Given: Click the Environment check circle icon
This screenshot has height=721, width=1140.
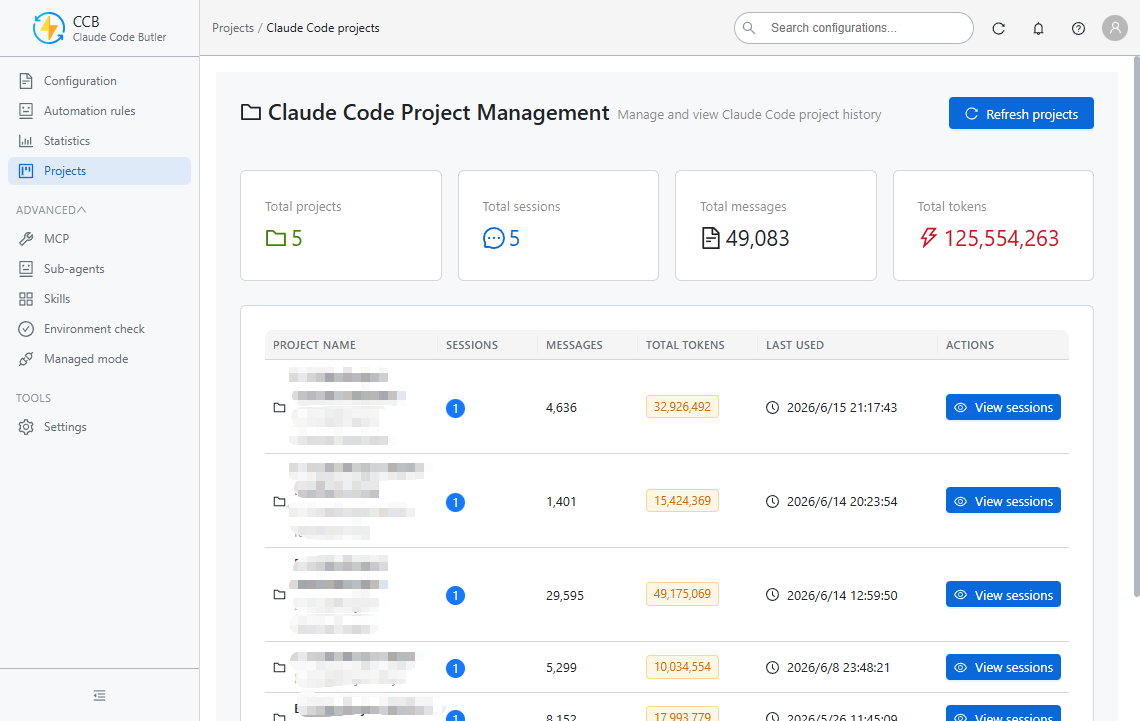Looking at the screenshot, I should click(x=26, y=329).
